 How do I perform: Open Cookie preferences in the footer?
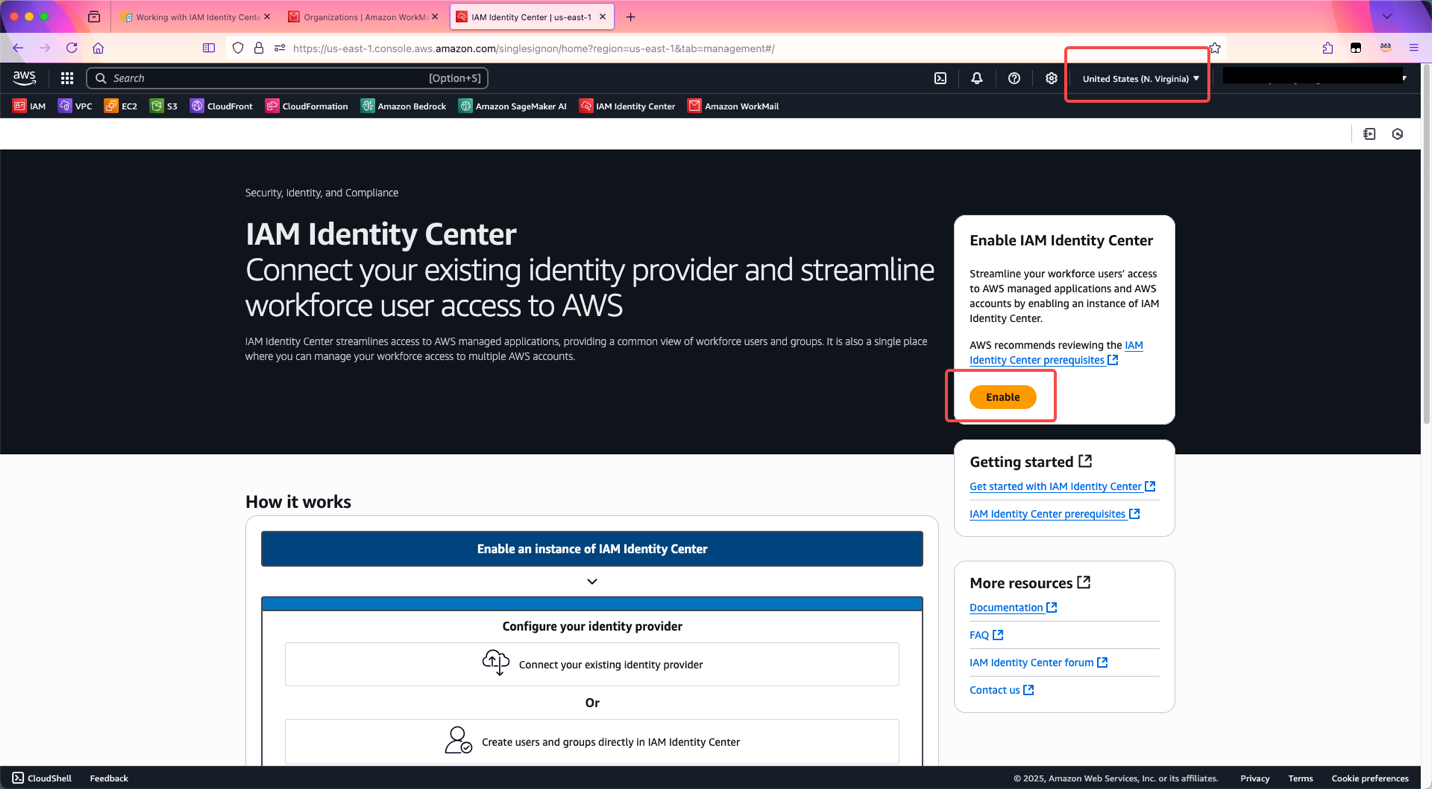[1370, 778]
